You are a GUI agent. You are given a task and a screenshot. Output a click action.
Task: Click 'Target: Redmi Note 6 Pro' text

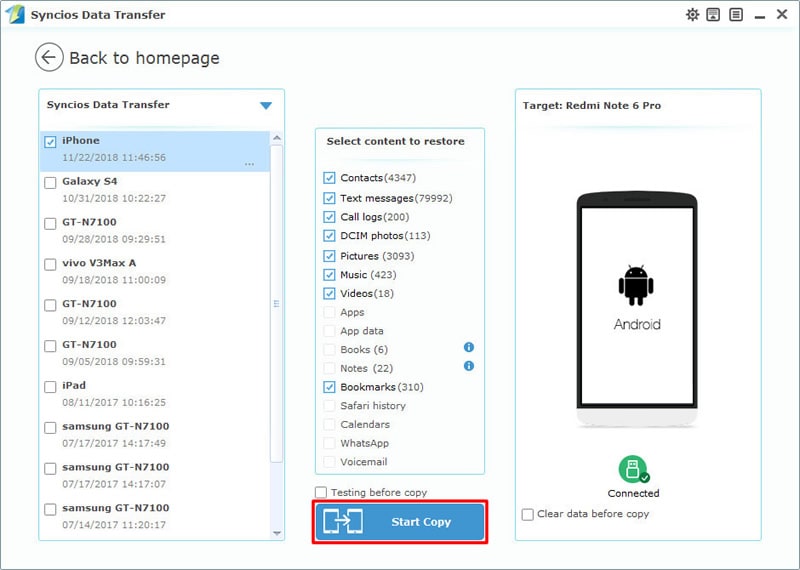click(x=591, y=106)
